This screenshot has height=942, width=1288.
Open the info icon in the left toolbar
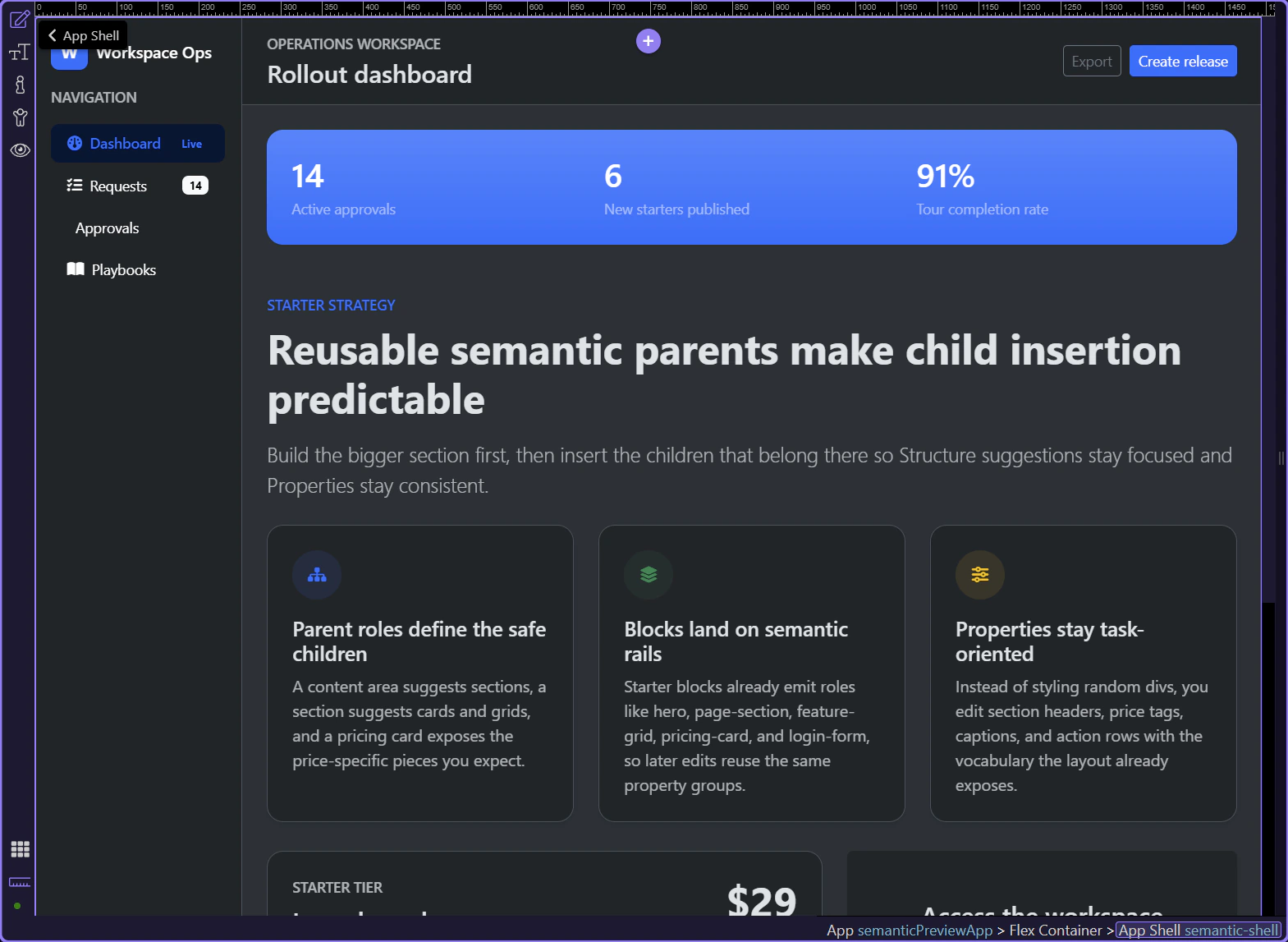[20, 85]
